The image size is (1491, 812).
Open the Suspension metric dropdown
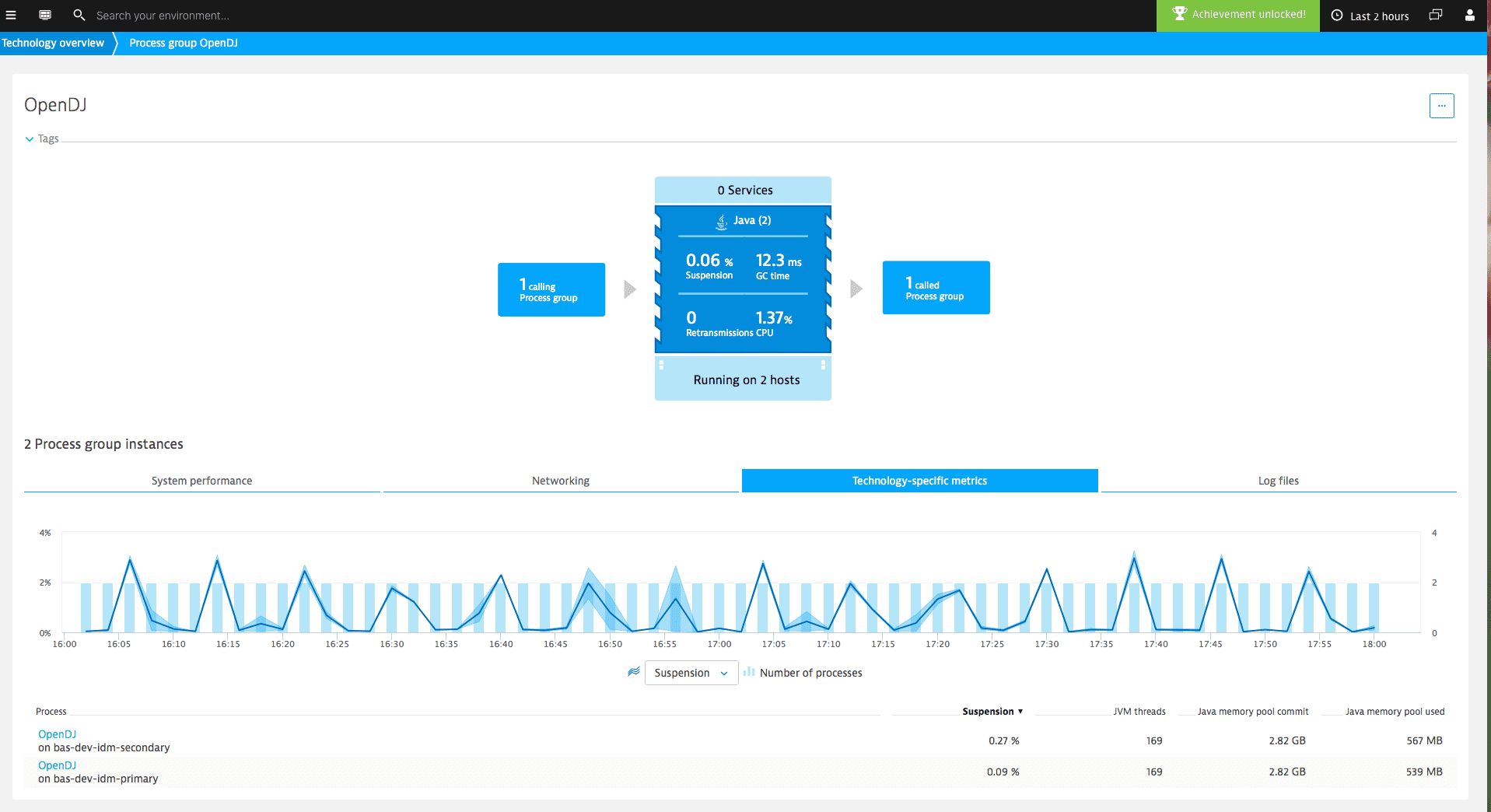691,673
